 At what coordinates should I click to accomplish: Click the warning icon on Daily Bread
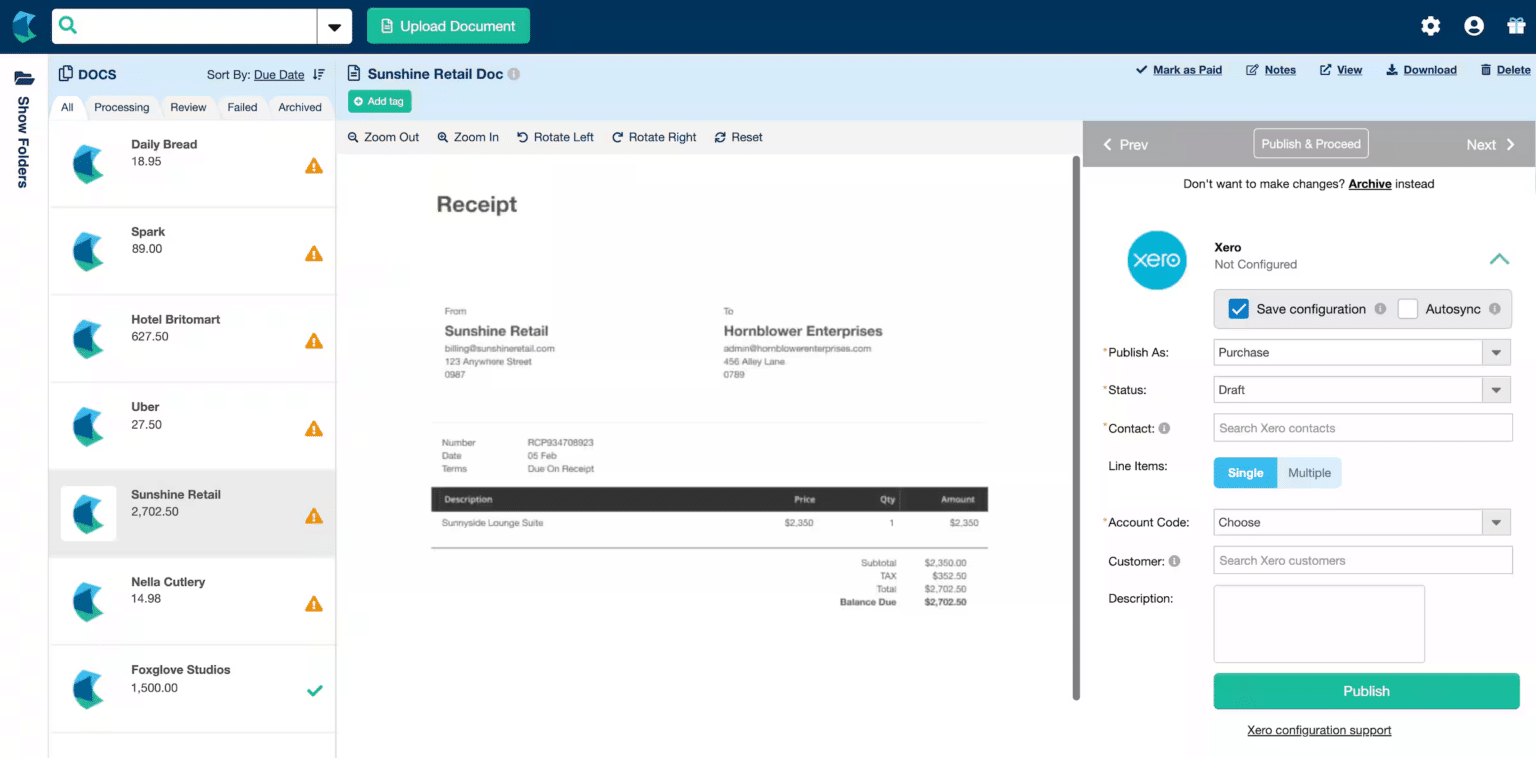click(316, 168)
